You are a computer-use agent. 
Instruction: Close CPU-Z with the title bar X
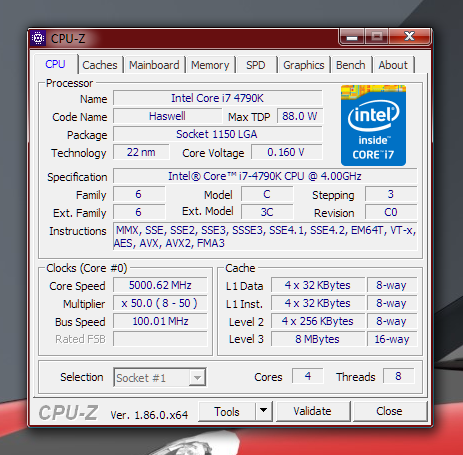(x=410, y=36)
